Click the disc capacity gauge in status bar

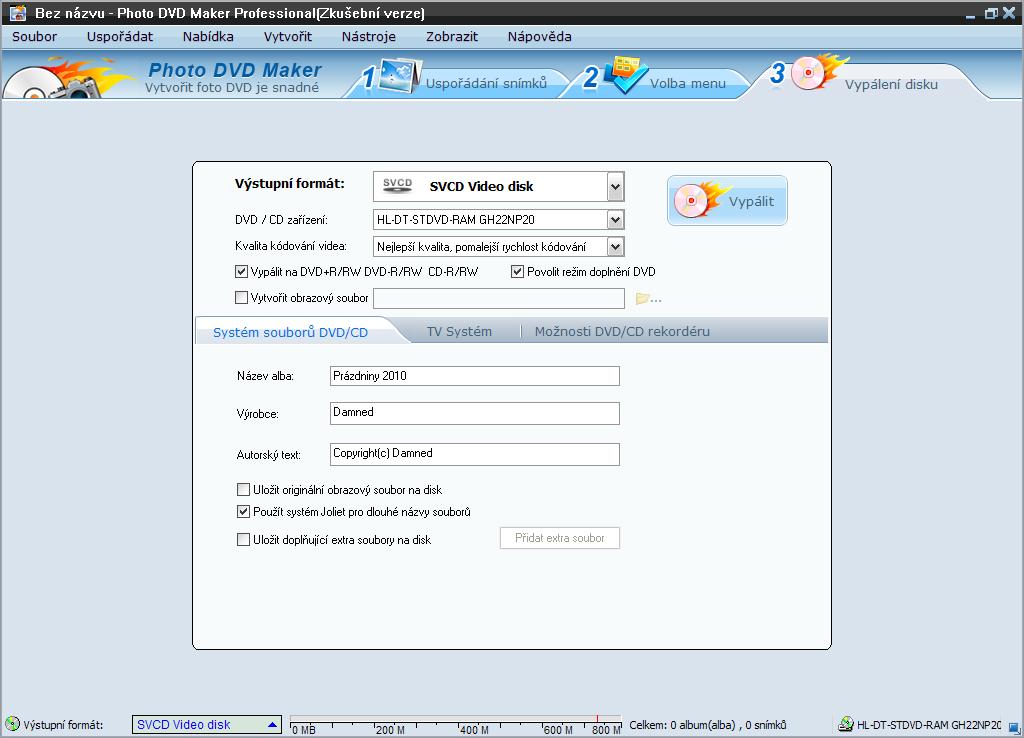455,725
